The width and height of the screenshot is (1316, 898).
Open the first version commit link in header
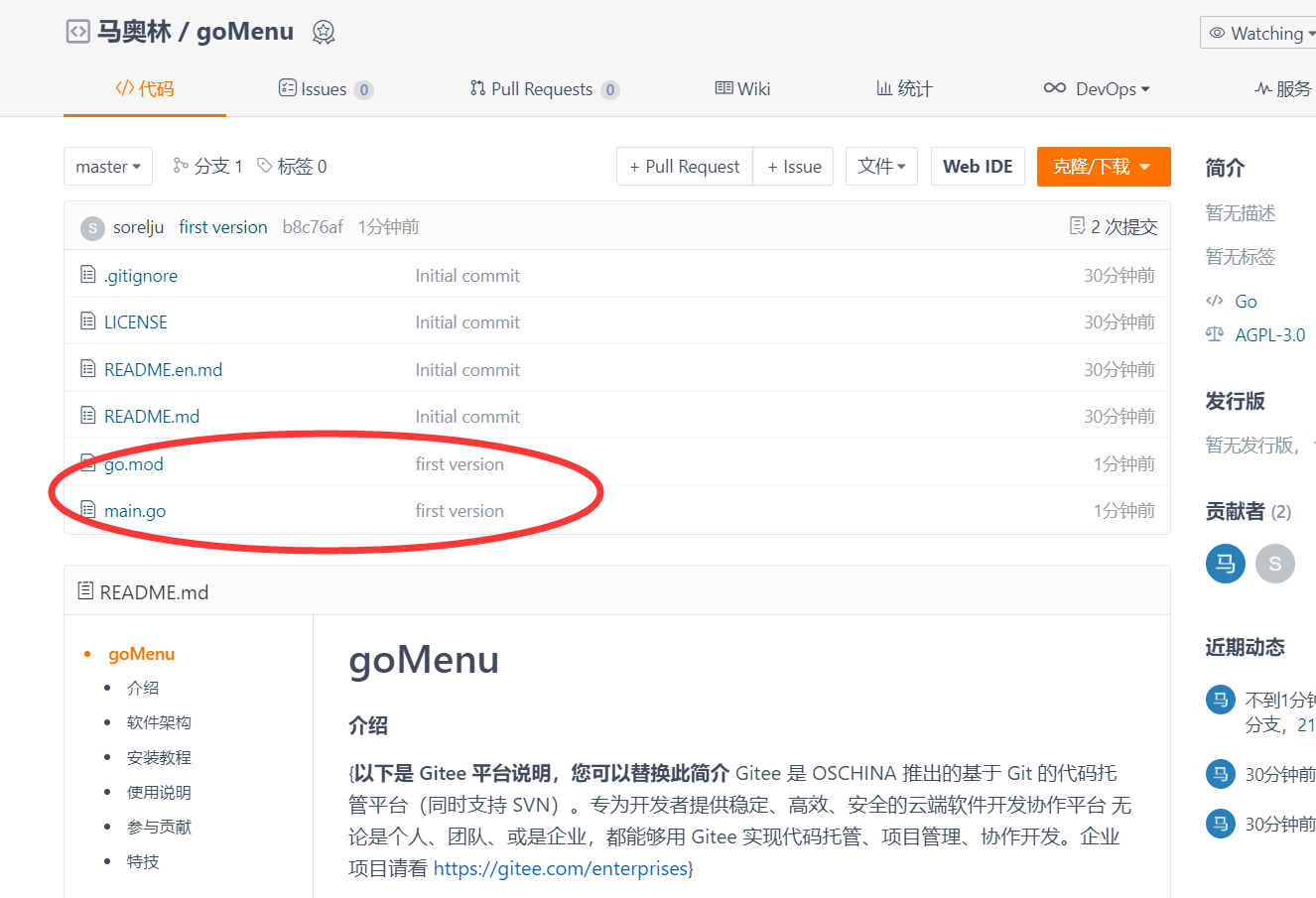(x=223, y=227)
